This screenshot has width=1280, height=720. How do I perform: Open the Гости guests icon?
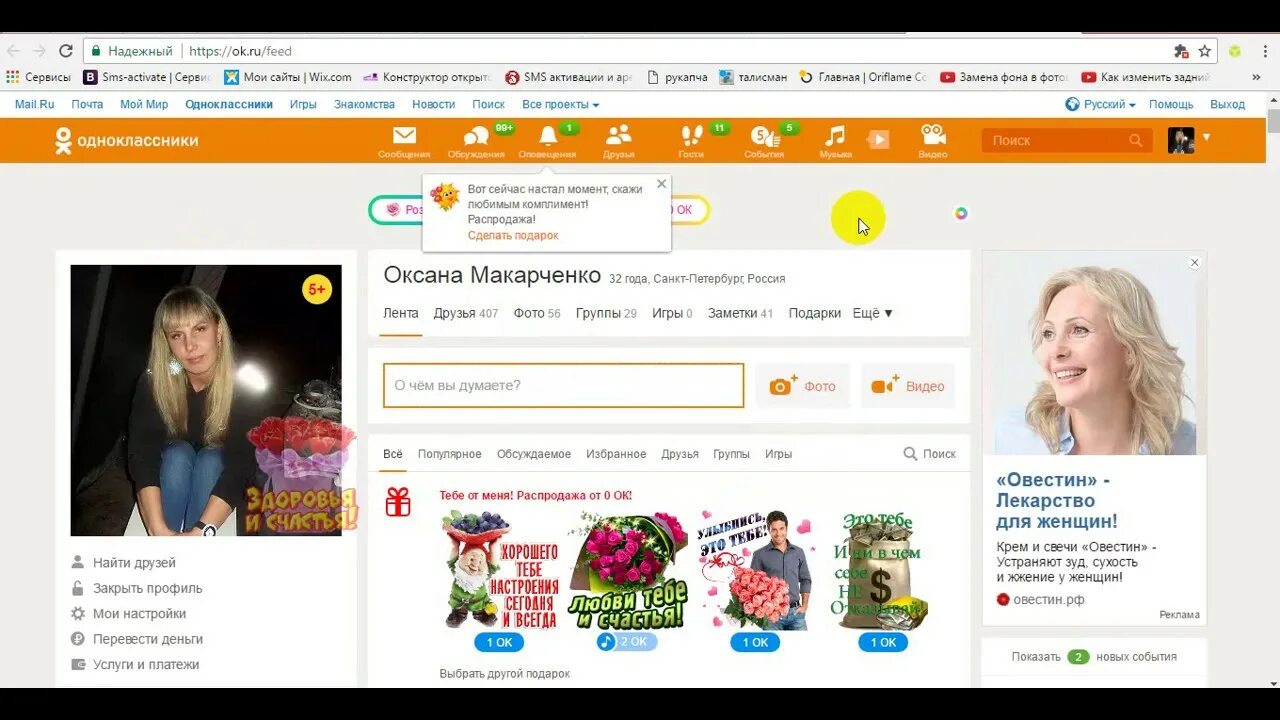click(x=691, y=140)
